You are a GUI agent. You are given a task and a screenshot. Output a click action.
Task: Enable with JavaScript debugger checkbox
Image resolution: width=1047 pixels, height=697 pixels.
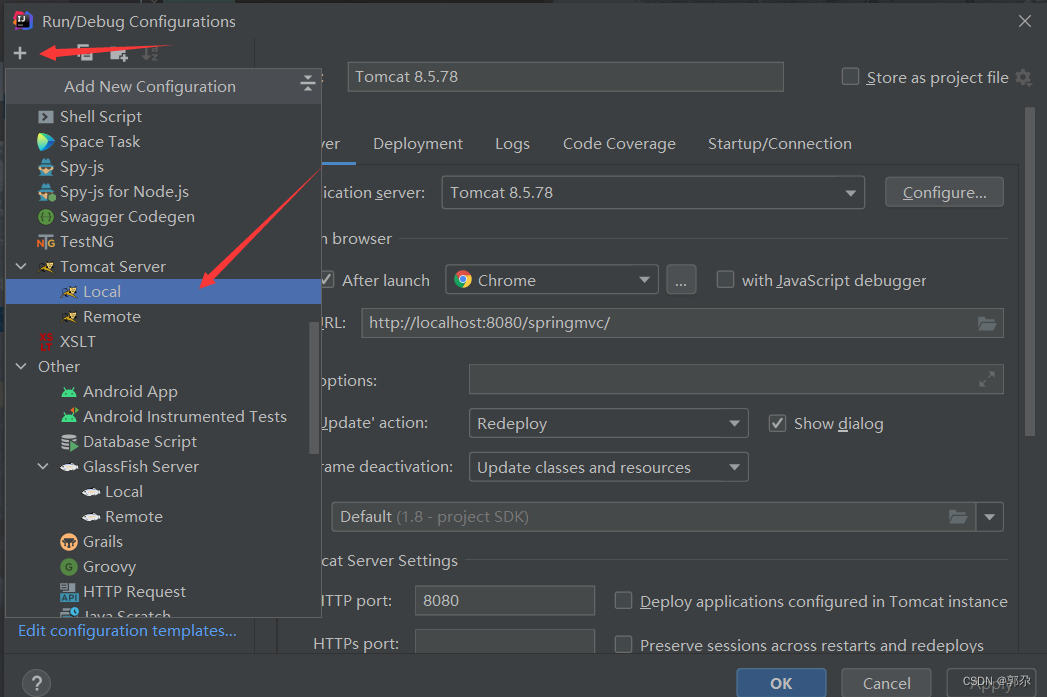[x=725, y=279]
